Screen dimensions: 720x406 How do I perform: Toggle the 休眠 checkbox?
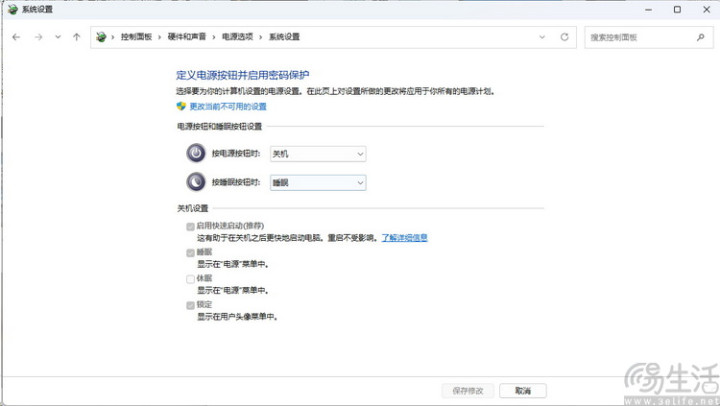point(191,279)
